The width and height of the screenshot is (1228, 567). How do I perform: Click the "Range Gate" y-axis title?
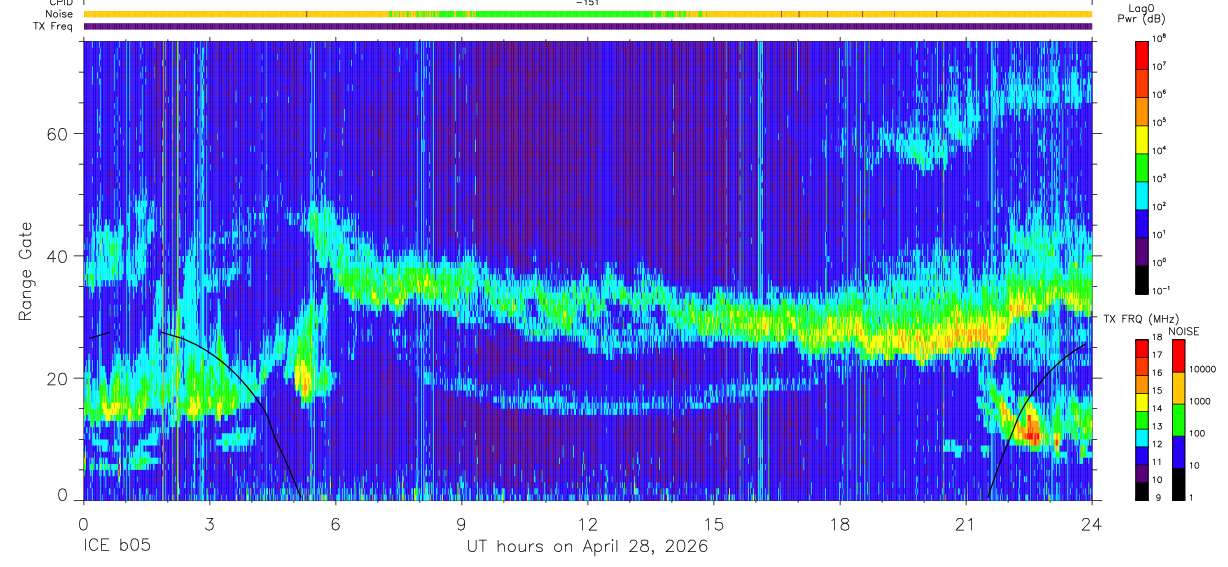pos(24,271)
